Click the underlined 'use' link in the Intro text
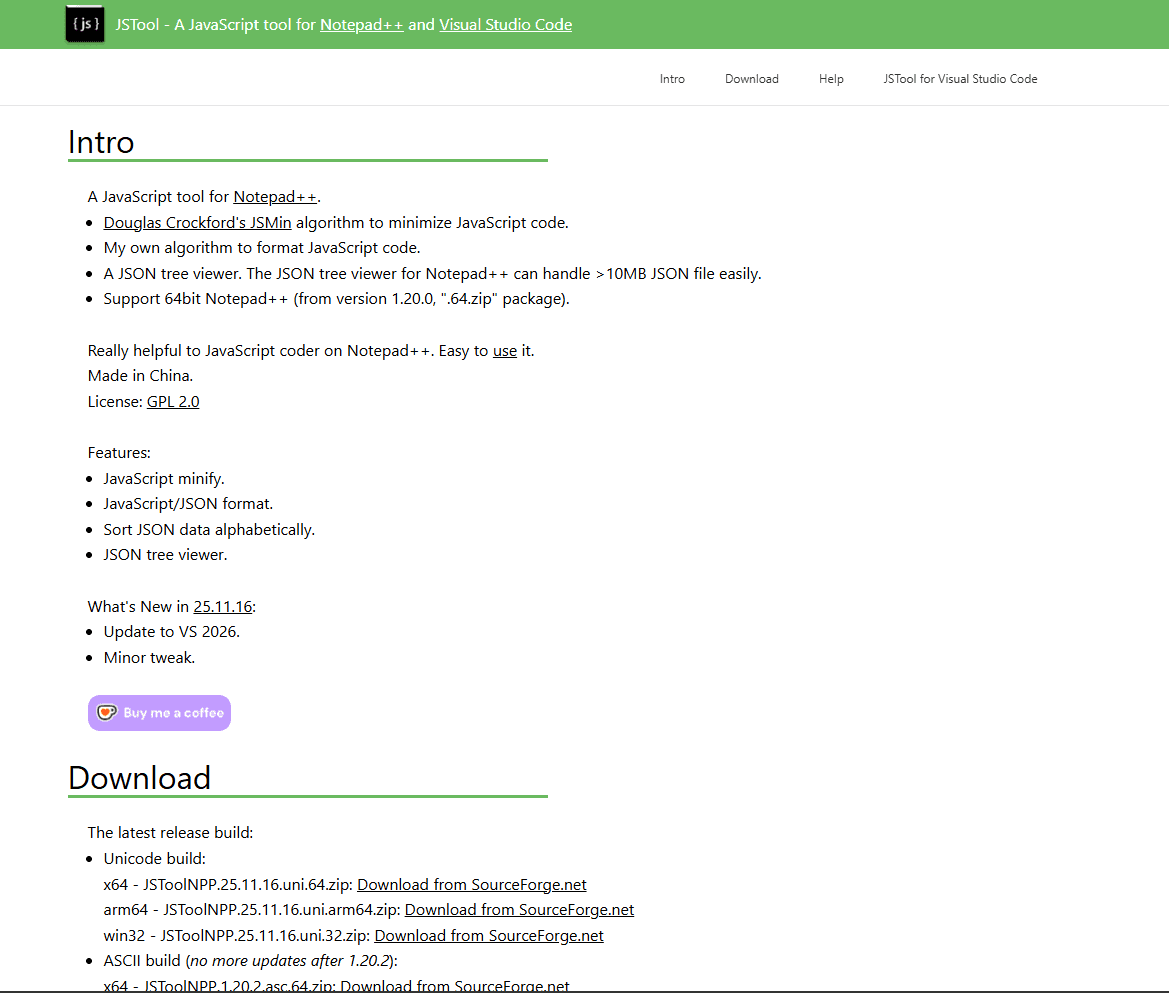Image resolution: width=1169 pixels, height=993 pixels. pos(504,350)
